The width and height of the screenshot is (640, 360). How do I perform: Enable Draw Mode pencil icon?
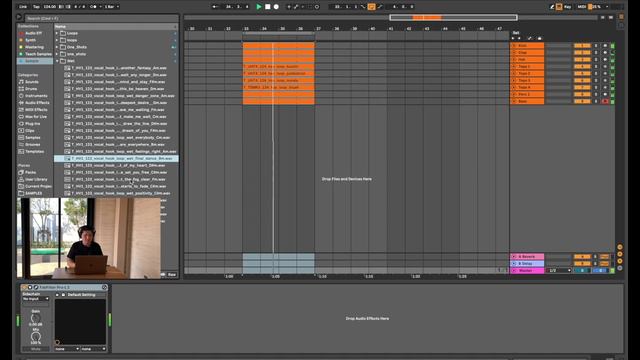click(x=552, y=7)
